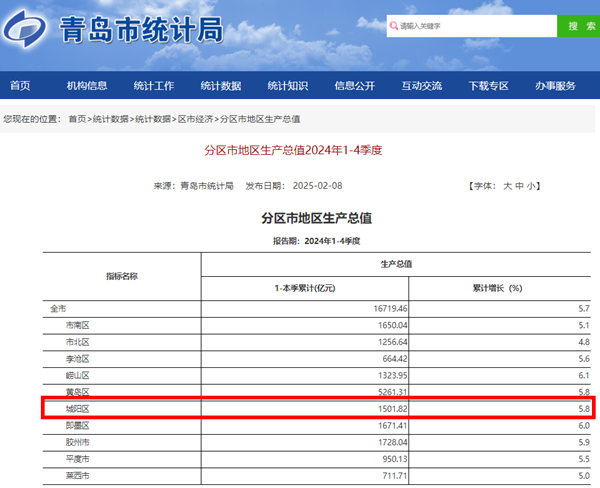Open 首页 in the blue navigation bar
This screenshot has width=600, height=488.
(x=20, y=86)
